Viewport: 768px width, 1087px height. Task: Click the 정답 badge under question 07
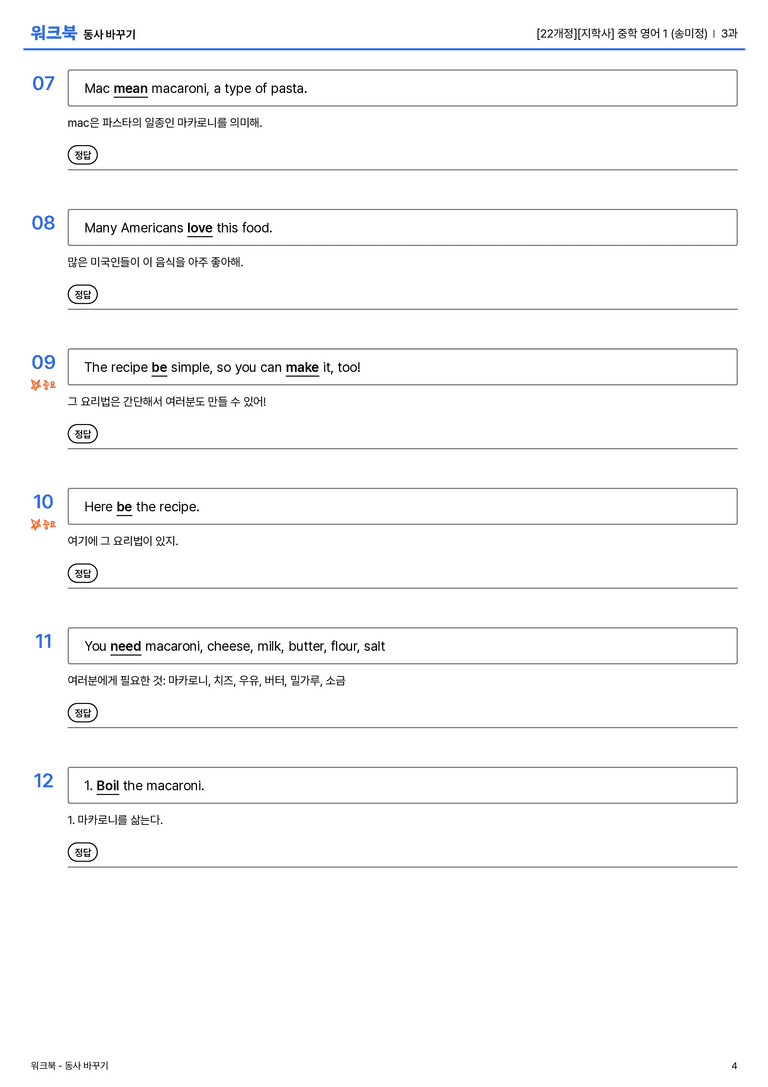pyautogui.click(x=82, y=155)
